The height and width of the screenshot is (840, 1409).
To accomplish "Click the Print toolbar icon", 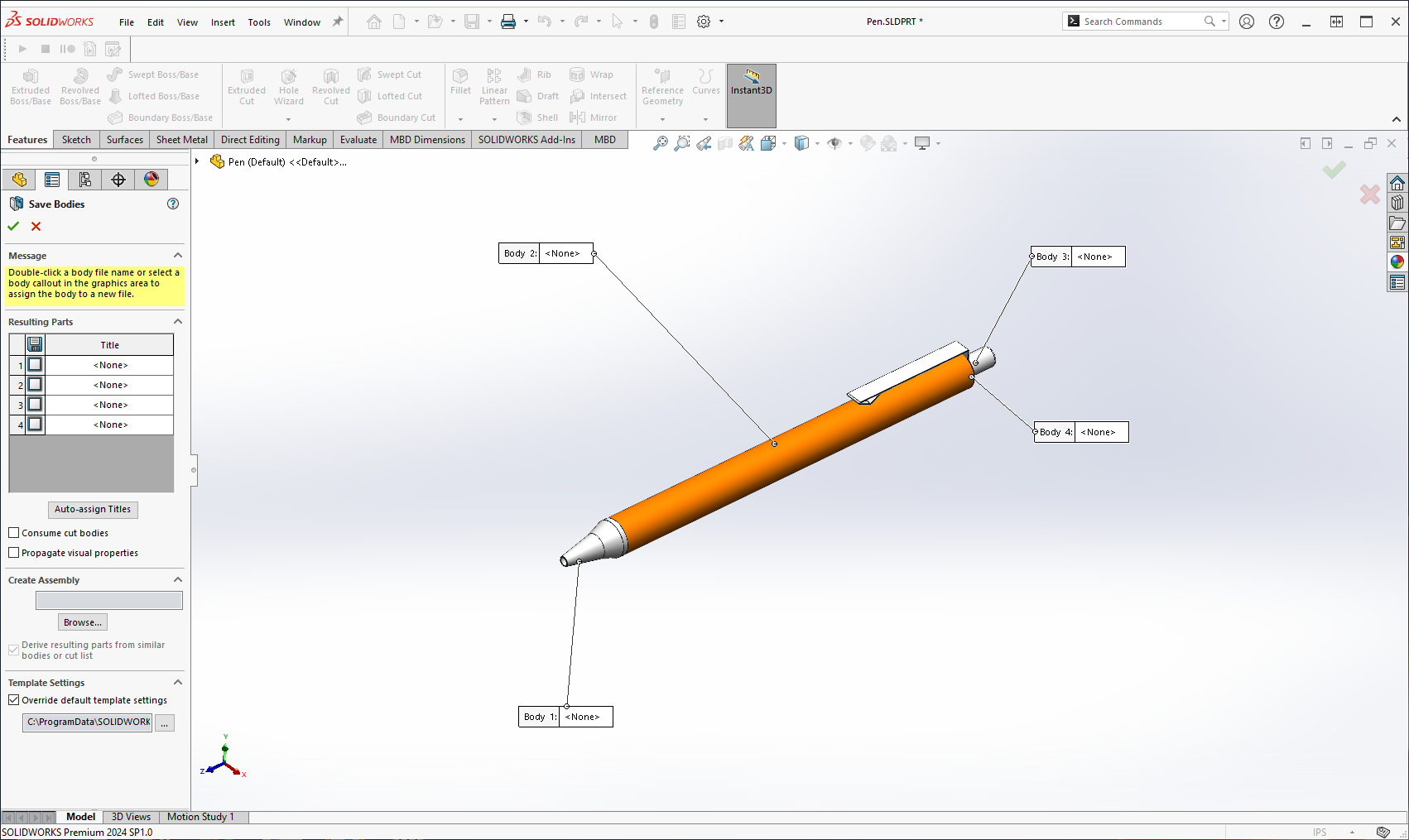I will pos(508,22).
